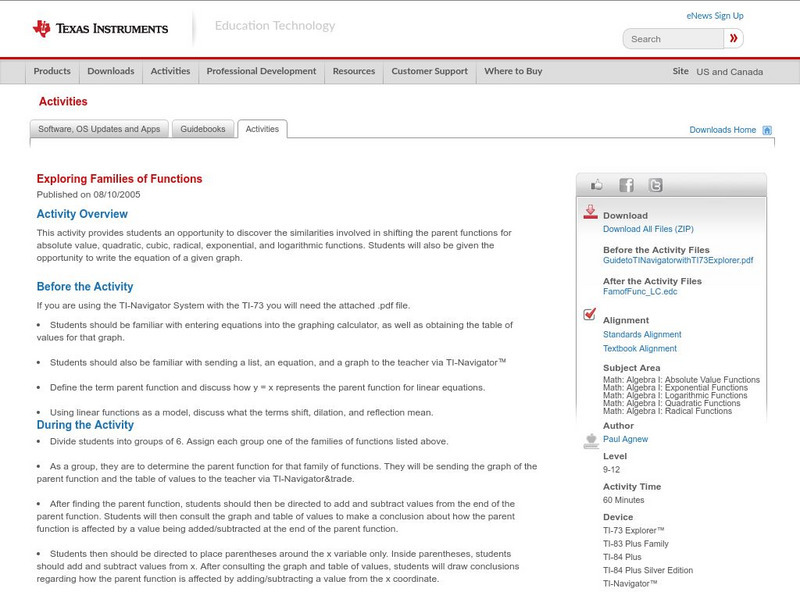Click the 'TI-Navigator' device entry
This screenshot has height=592, width=800.
tap(630, 583)
